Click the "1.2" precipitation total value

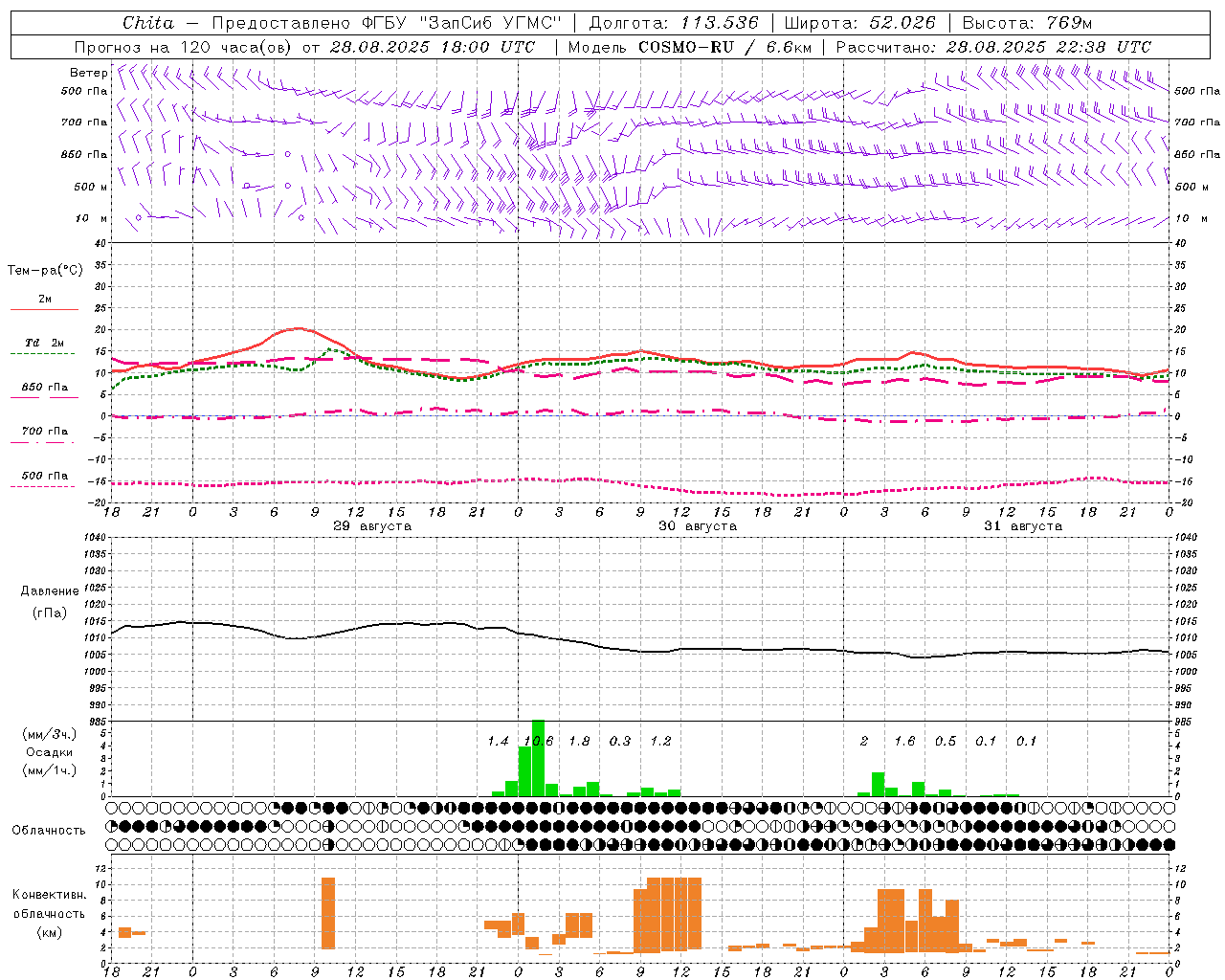click(x=660, y=742)
